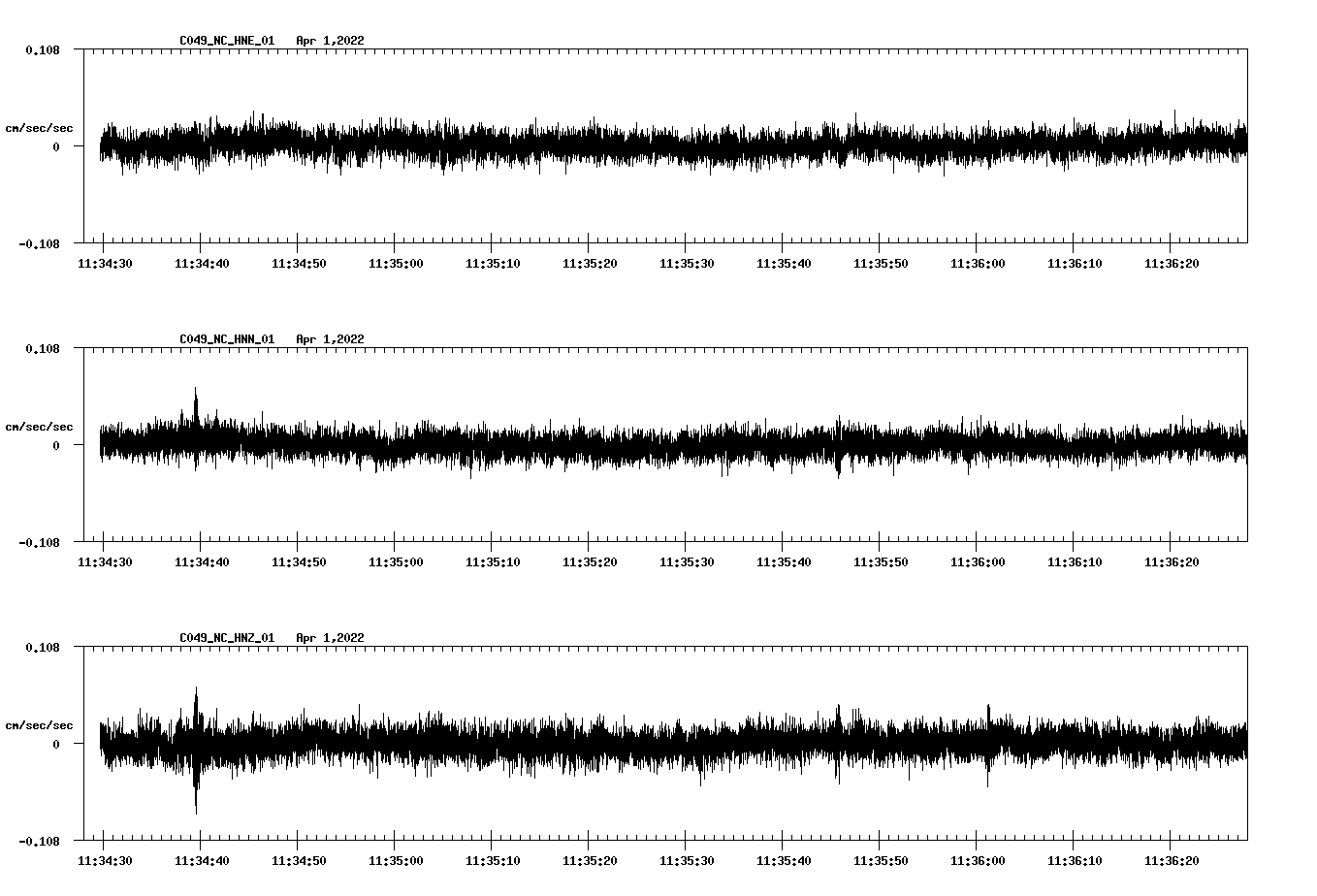This screenshot has width=1317, height=896.
Task: Click the C049_NC_HNE_01 channel title
Action: (227, 41)
